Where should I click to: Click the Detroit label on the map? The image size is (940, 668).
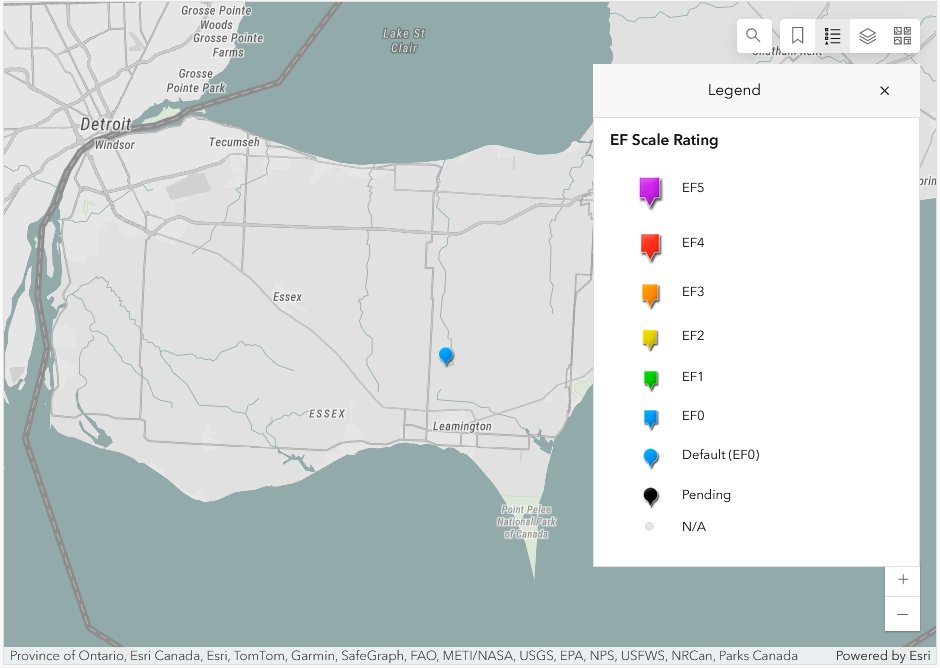point(106,124)
